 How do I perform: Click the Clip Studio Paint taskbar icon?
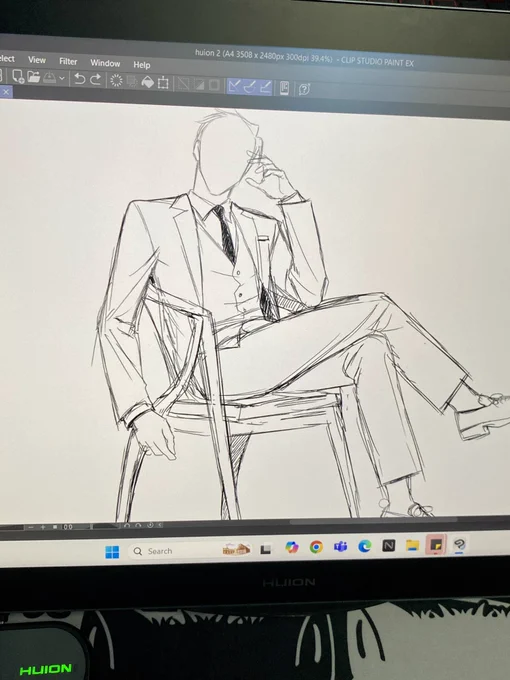(460, 544)
